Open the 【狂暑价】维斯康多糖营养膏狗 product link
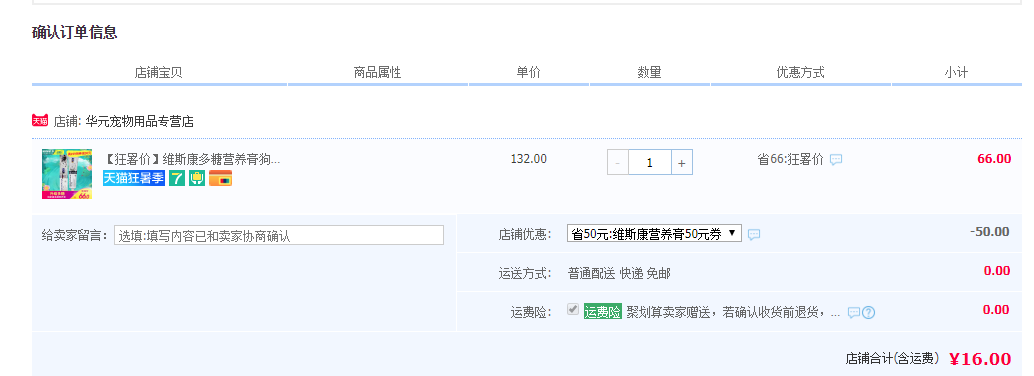Screen dimensions: 1034x376 coord(192,160)
